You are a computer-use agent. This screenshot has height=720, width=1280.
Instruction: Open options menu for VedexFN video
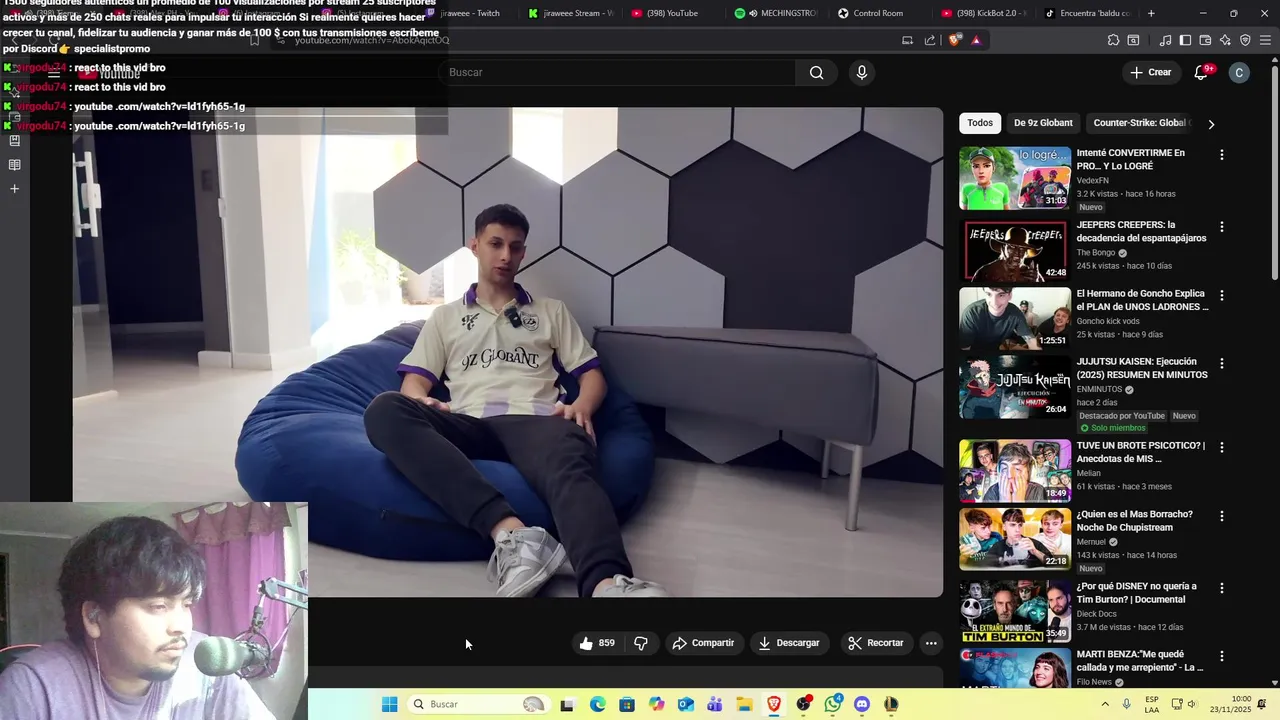pos(1221,155)
